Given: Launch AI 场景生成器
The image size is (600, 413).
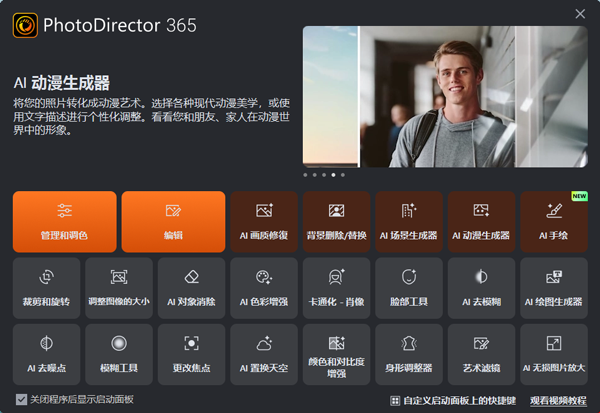Looking at the screenshot, I should click(x=409, y=222).
